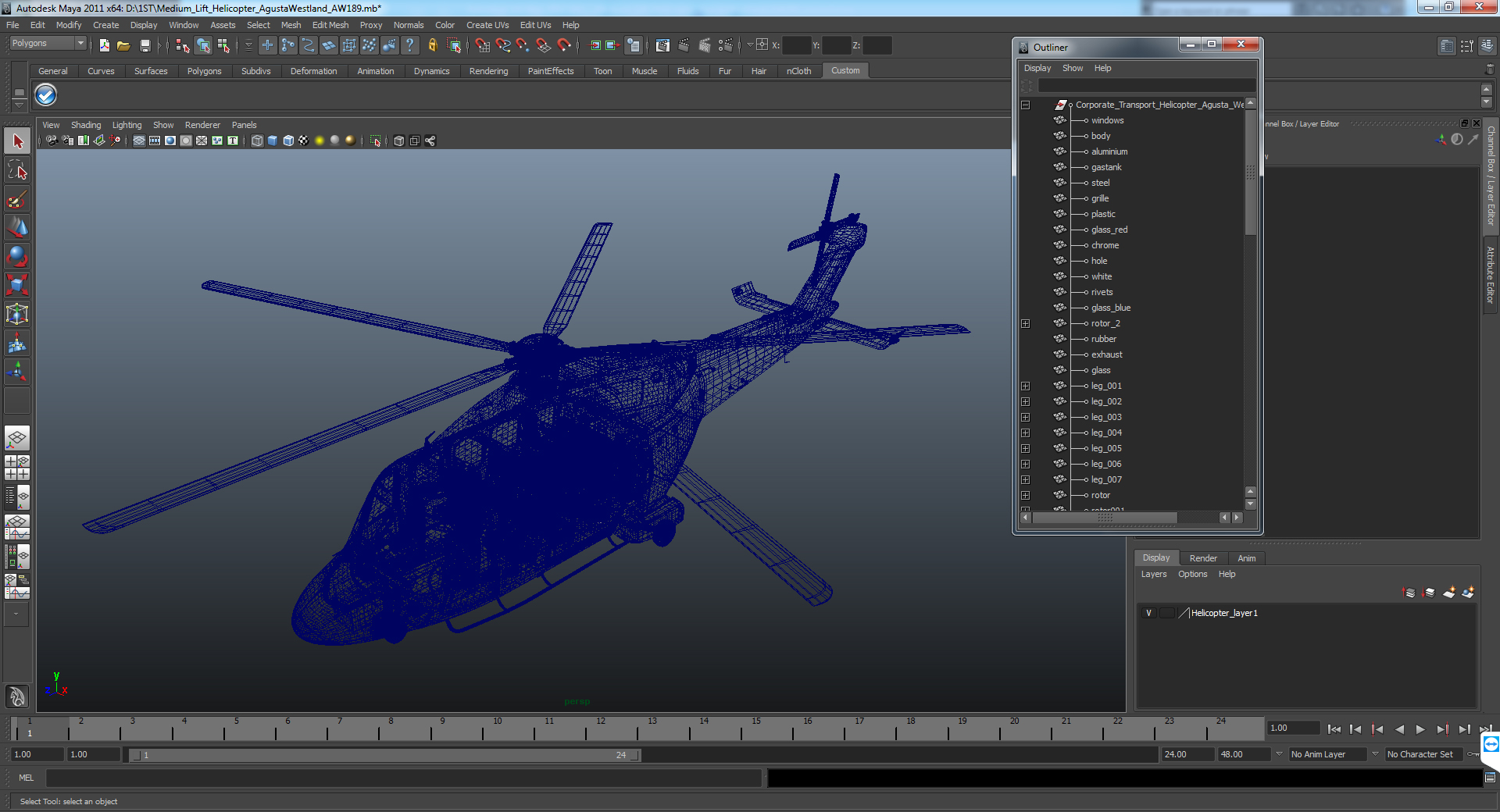Expand rotor_2 in the Outliner
1500x812 pixels.
tap(1026, 323)
